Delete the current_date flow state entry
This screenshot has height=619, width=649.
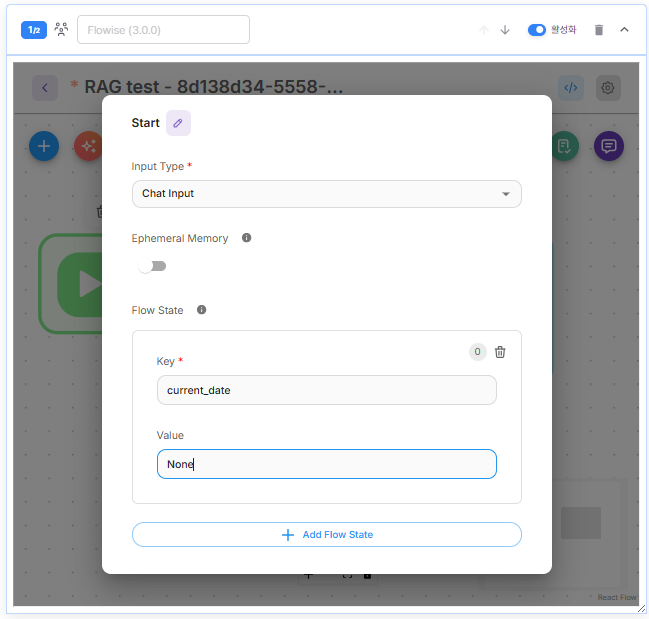500,352
